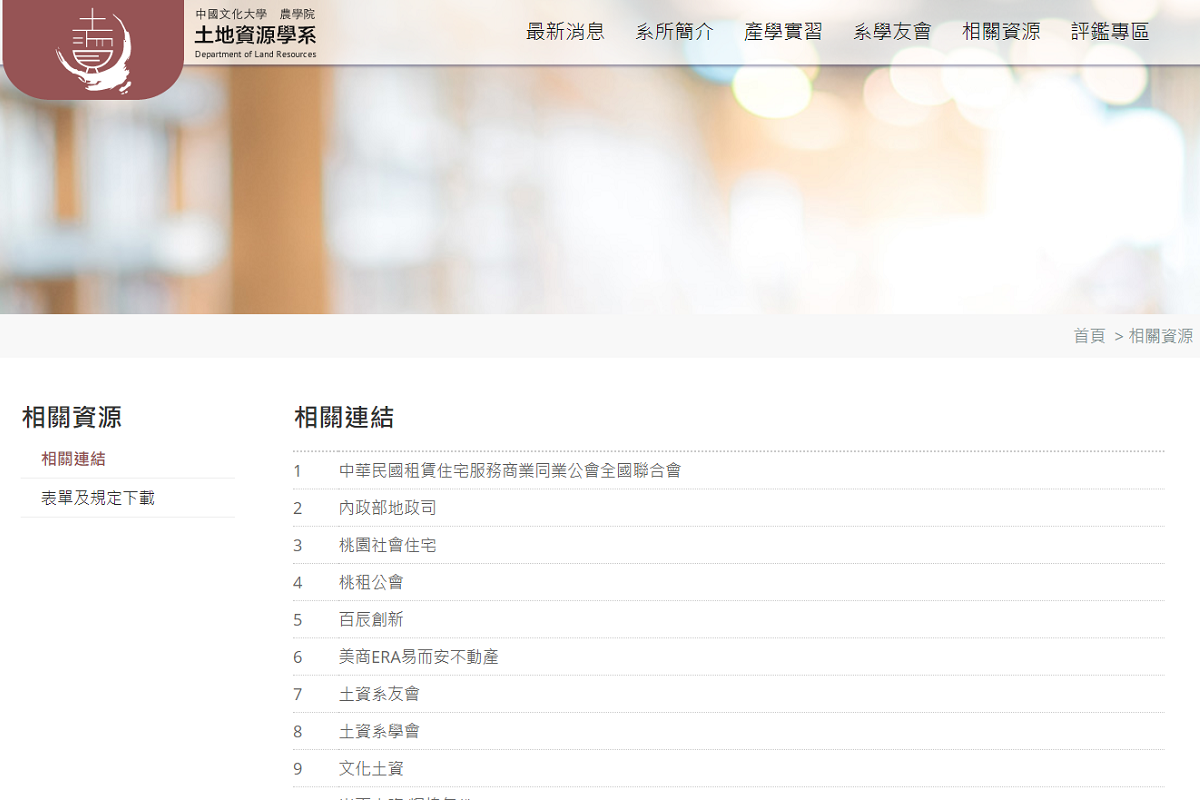Visit the 內政部地政司 link
Image resolution: width=1200 pixels, height=800 pixels.
388,508
